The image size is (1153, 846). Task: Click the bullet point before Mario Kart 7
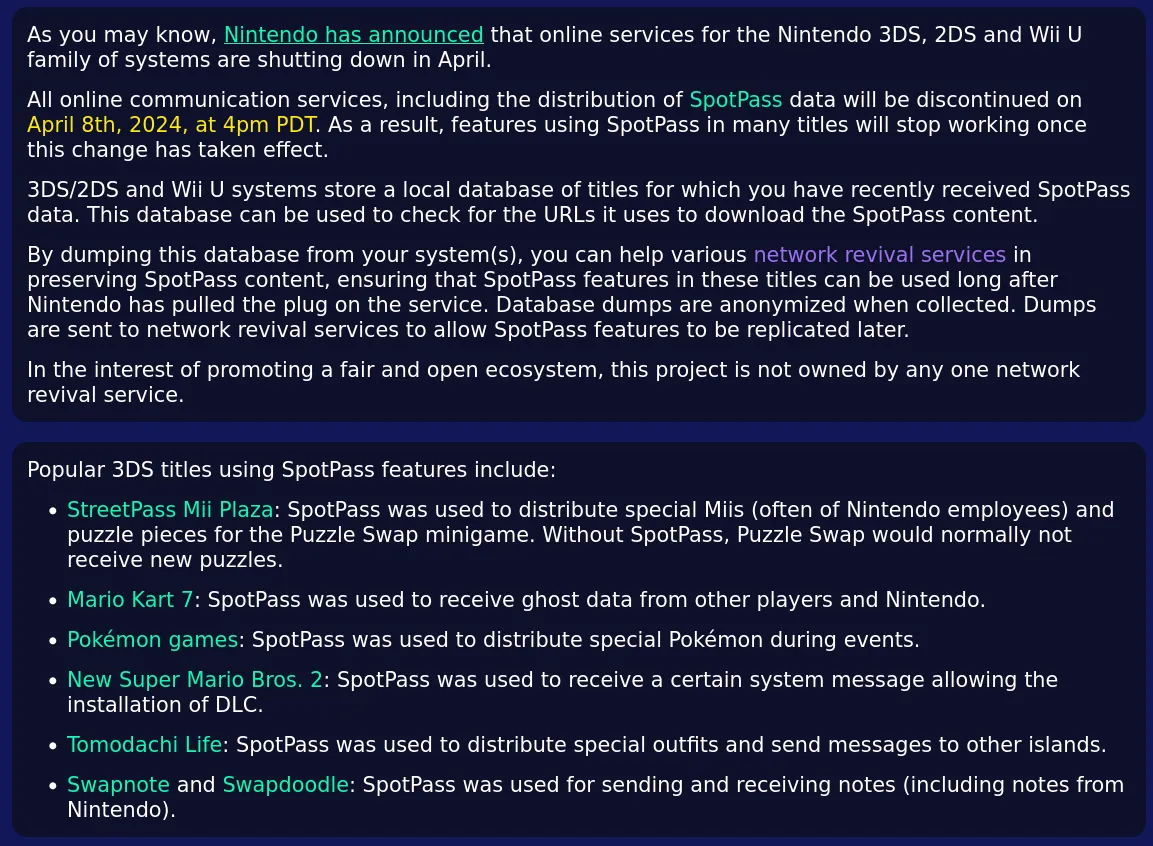53,601
